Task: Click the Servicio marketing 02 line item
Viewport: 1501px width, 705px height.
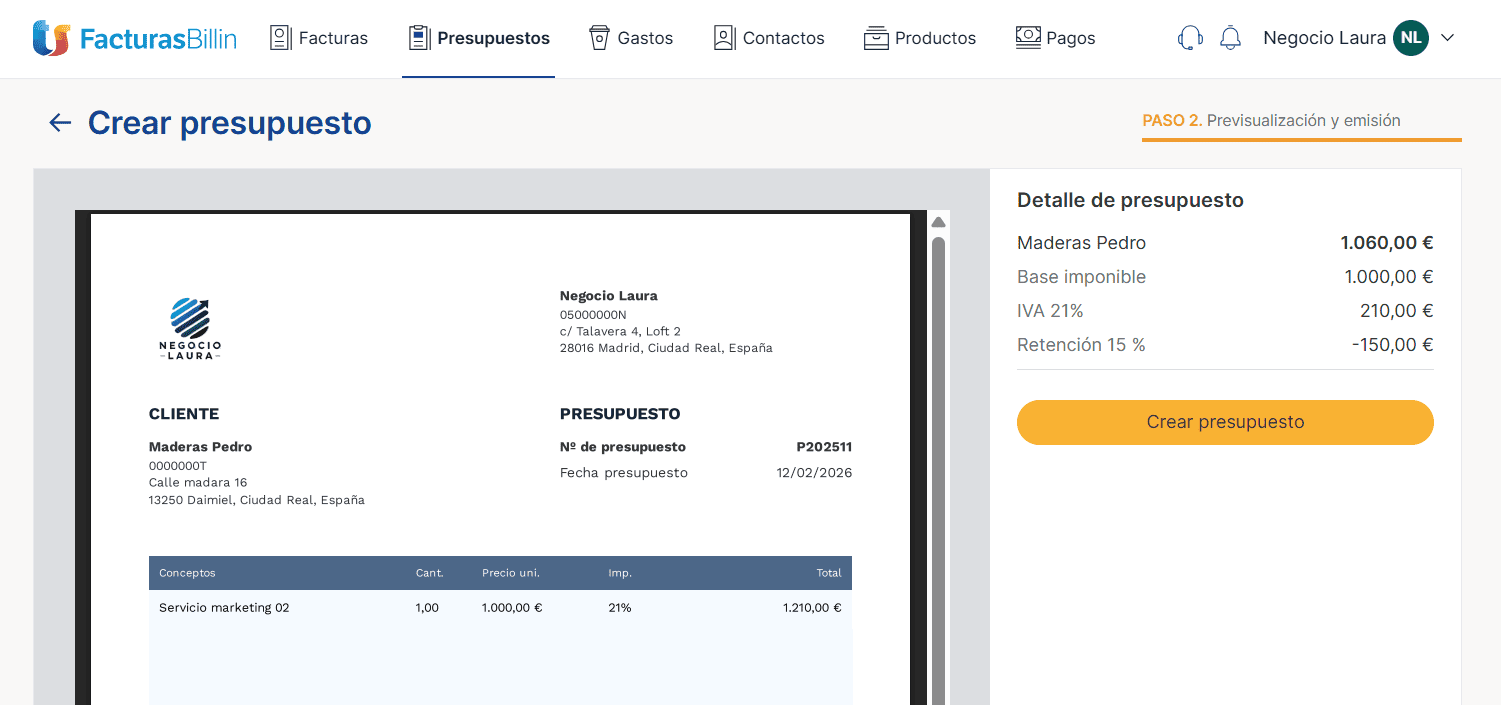Action: pos(224,607)
